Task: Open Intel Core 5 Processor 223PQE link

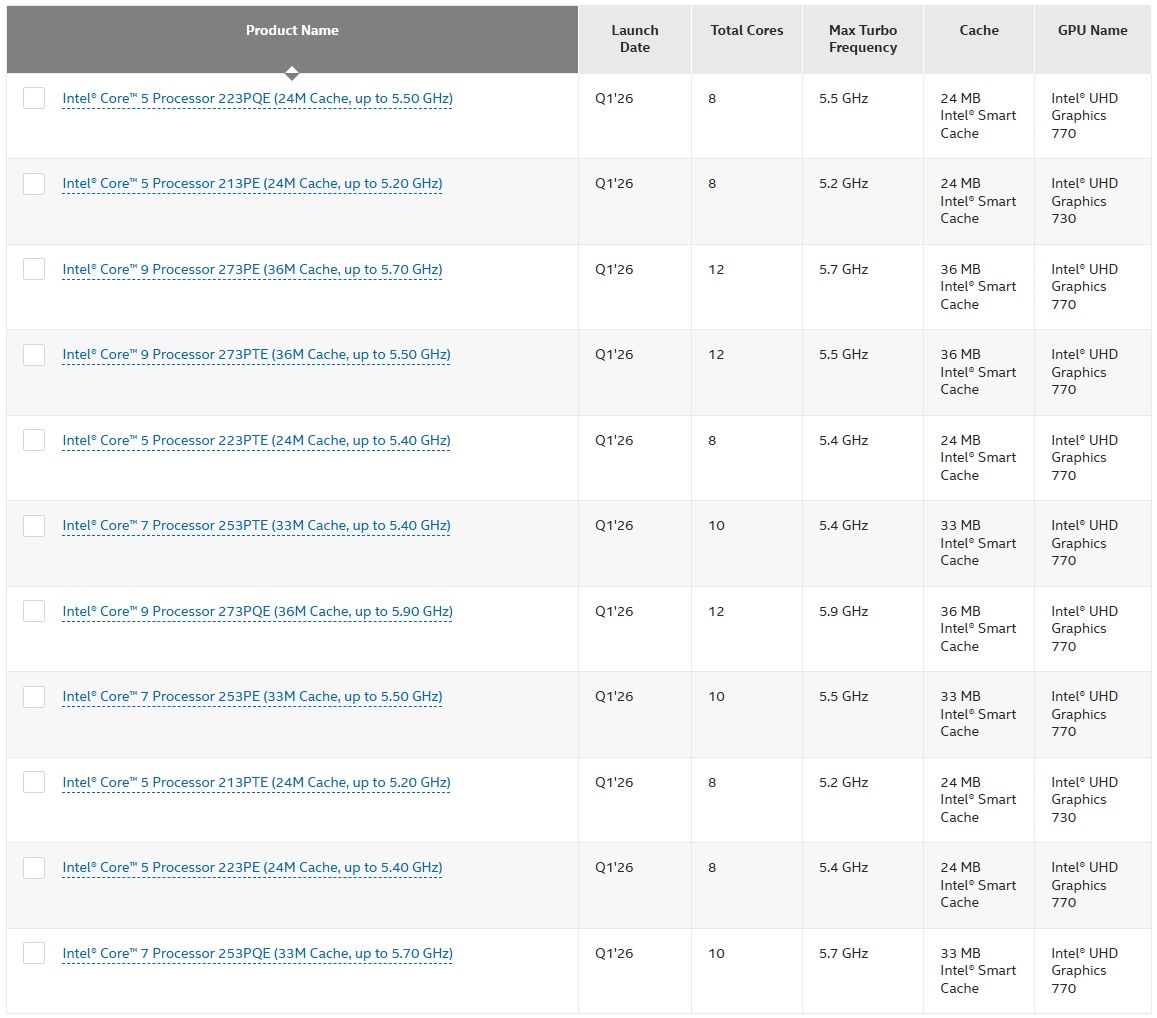Action: pos(257,99)
